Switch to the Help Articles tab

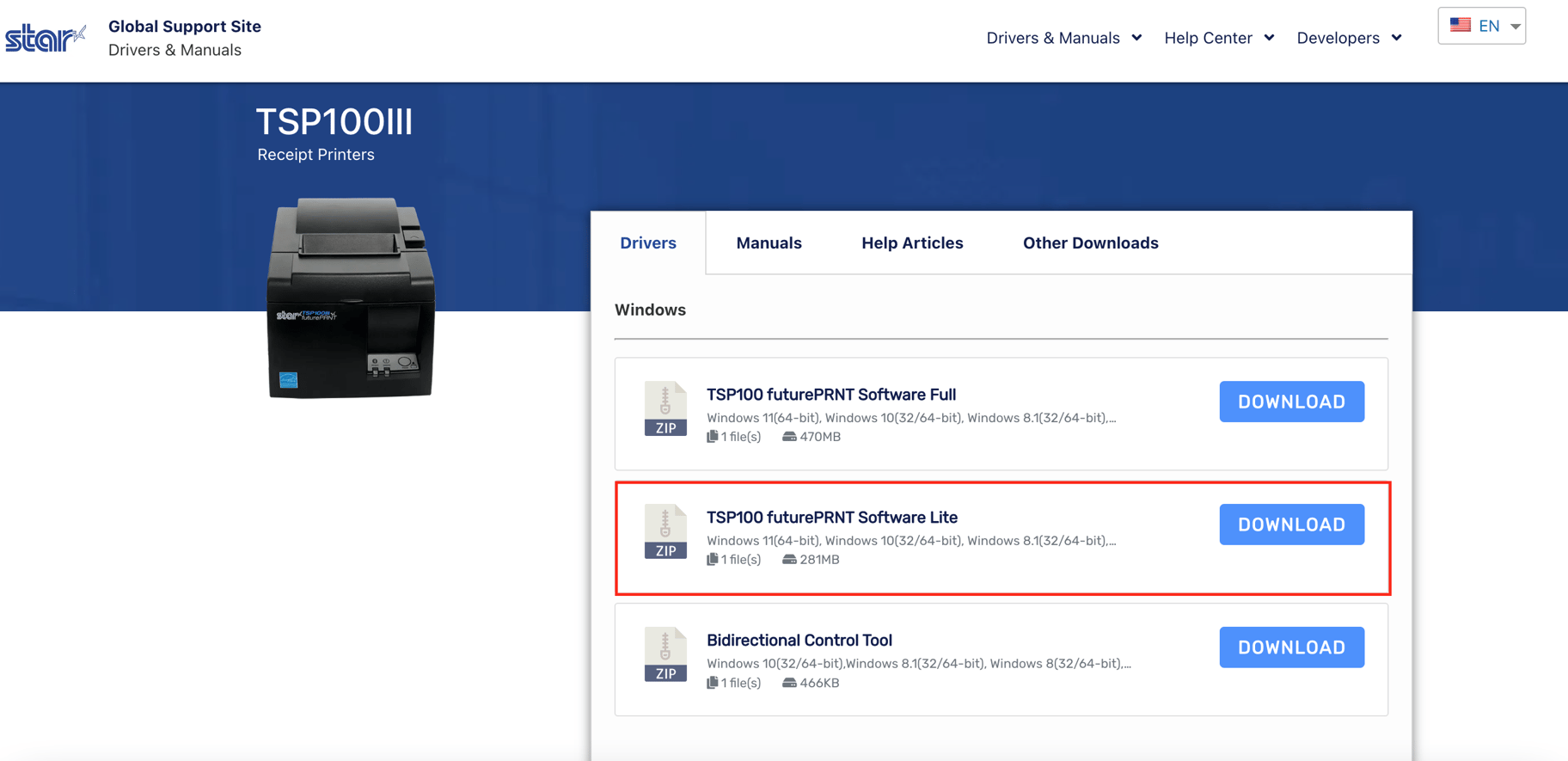912,243
